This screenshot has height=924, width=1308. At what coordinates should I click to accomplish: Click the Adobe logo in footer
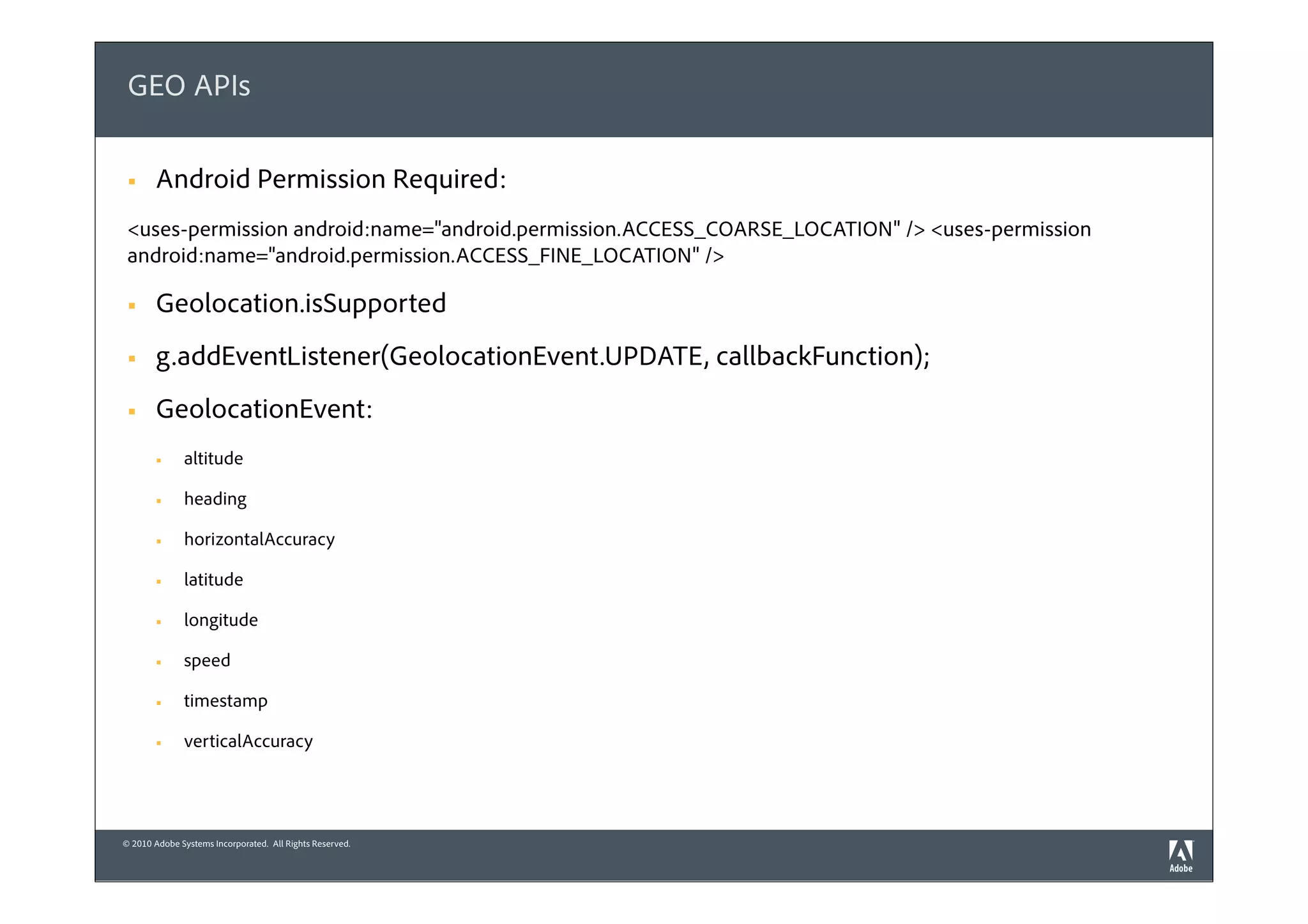pyautogui.click(x=1180, y=856)
